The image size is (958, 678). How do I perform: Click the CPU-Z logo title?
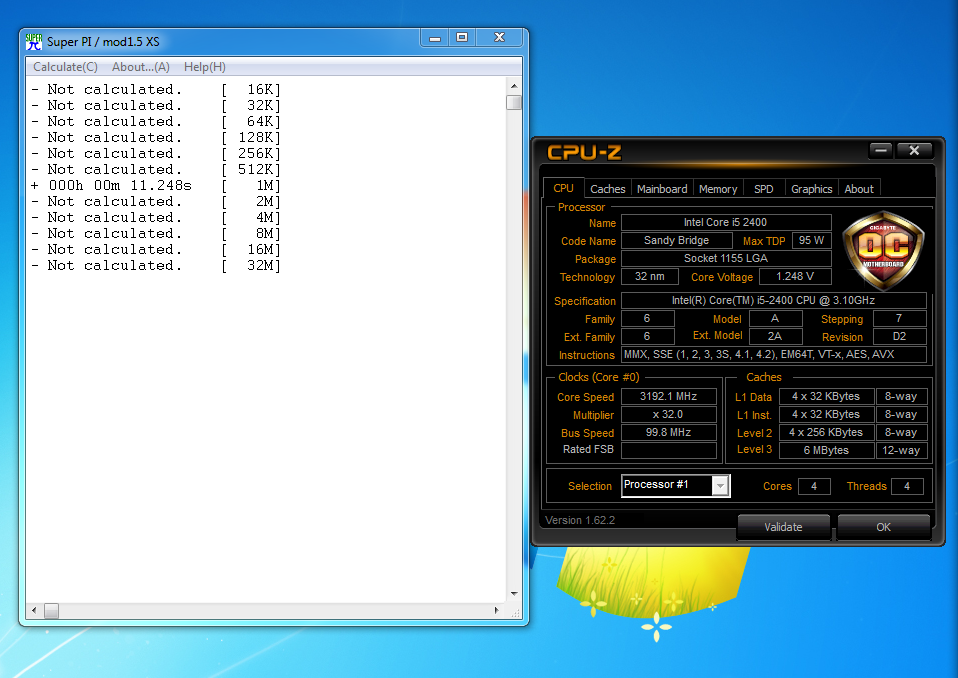pyautogui.click(x=583, y=152)
